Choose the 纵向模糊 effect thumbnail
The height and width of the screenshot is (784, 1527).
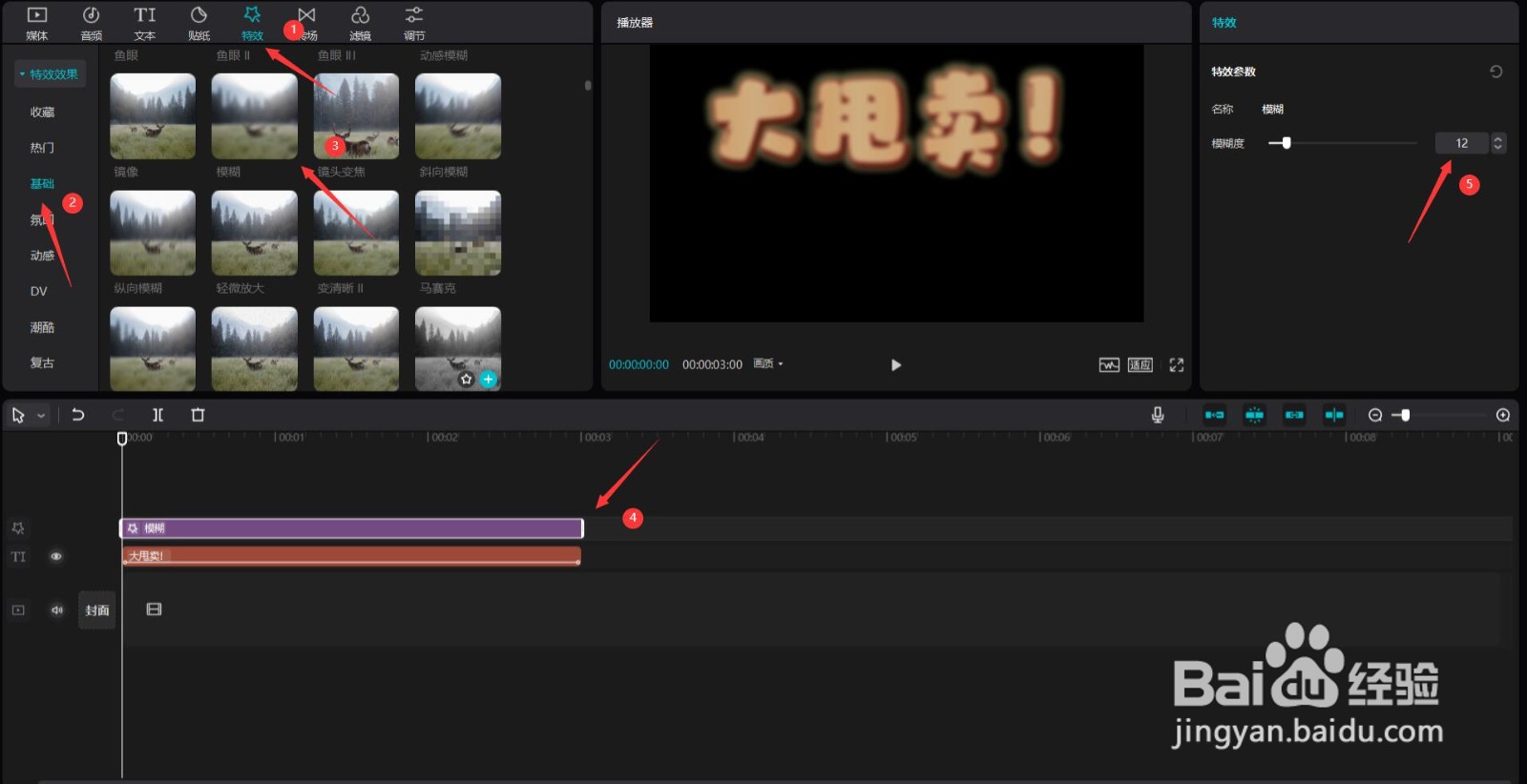[153, 233]
